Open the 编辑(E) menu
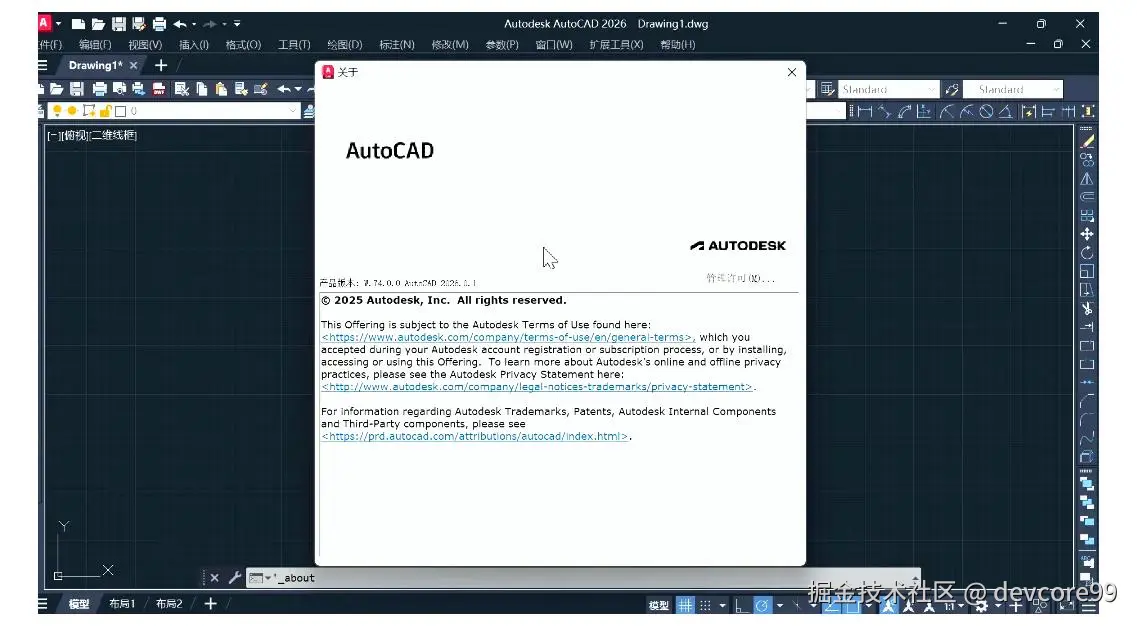Viewport: 1137px width, 626px height. coord(95,45)
